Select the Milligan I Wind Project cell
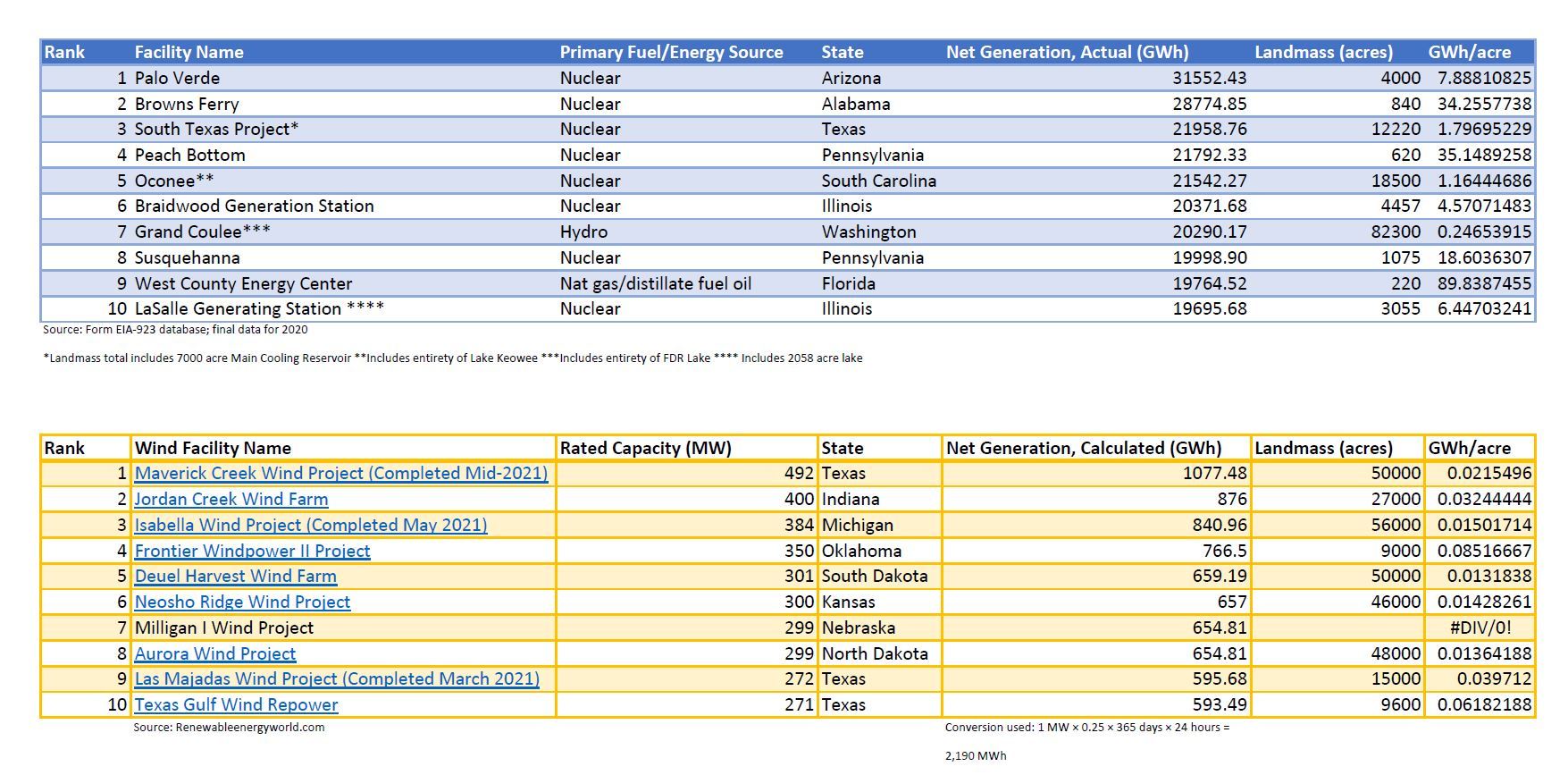1568x775 pixels. [223, 628]
